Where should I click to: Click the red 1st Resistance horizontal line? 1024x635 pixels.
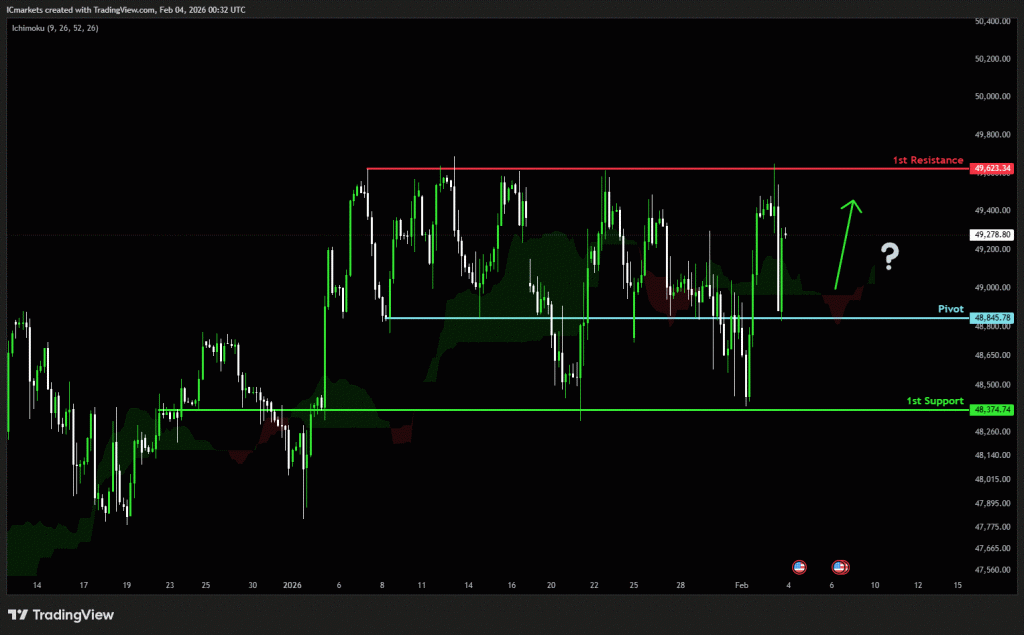pyautogui.click(x=600, y=169)
